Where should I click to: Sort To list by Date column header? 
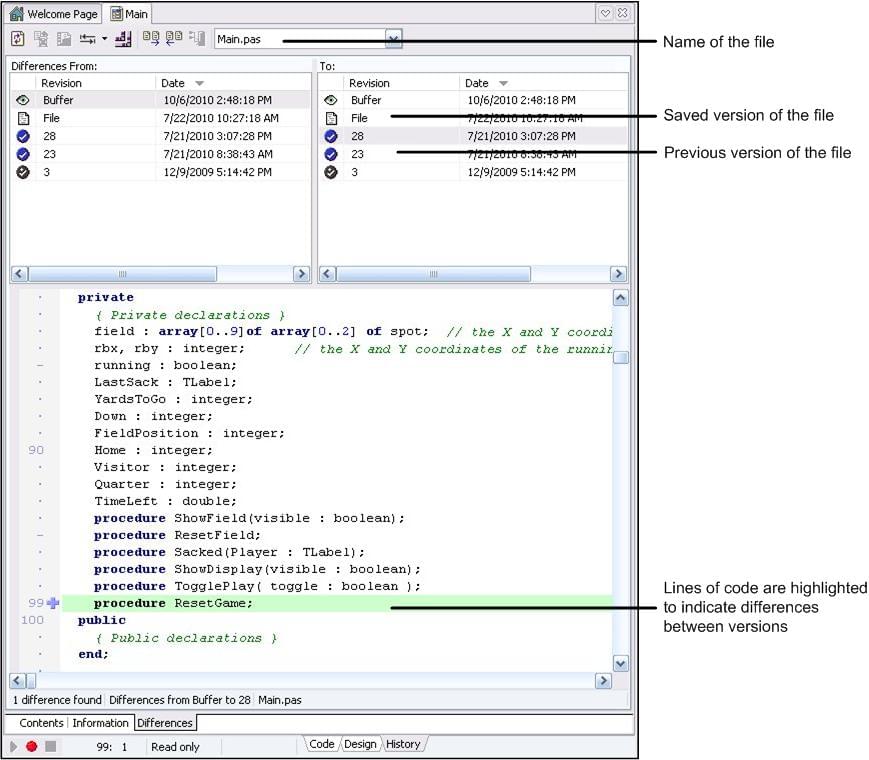tap(544, 83)
